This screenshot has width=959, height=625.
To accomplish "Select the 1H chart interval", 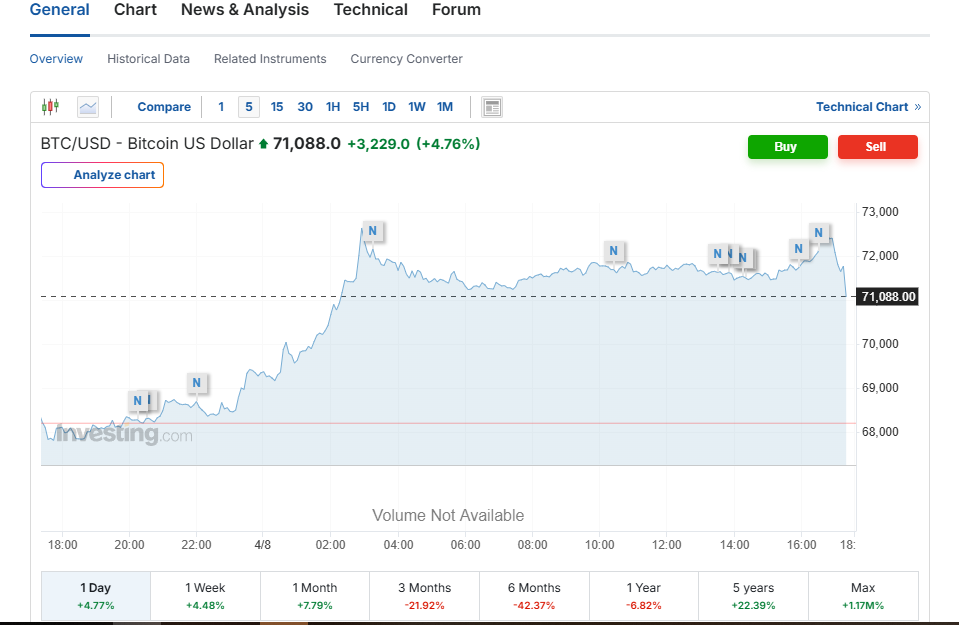I will tap(333, 107).
